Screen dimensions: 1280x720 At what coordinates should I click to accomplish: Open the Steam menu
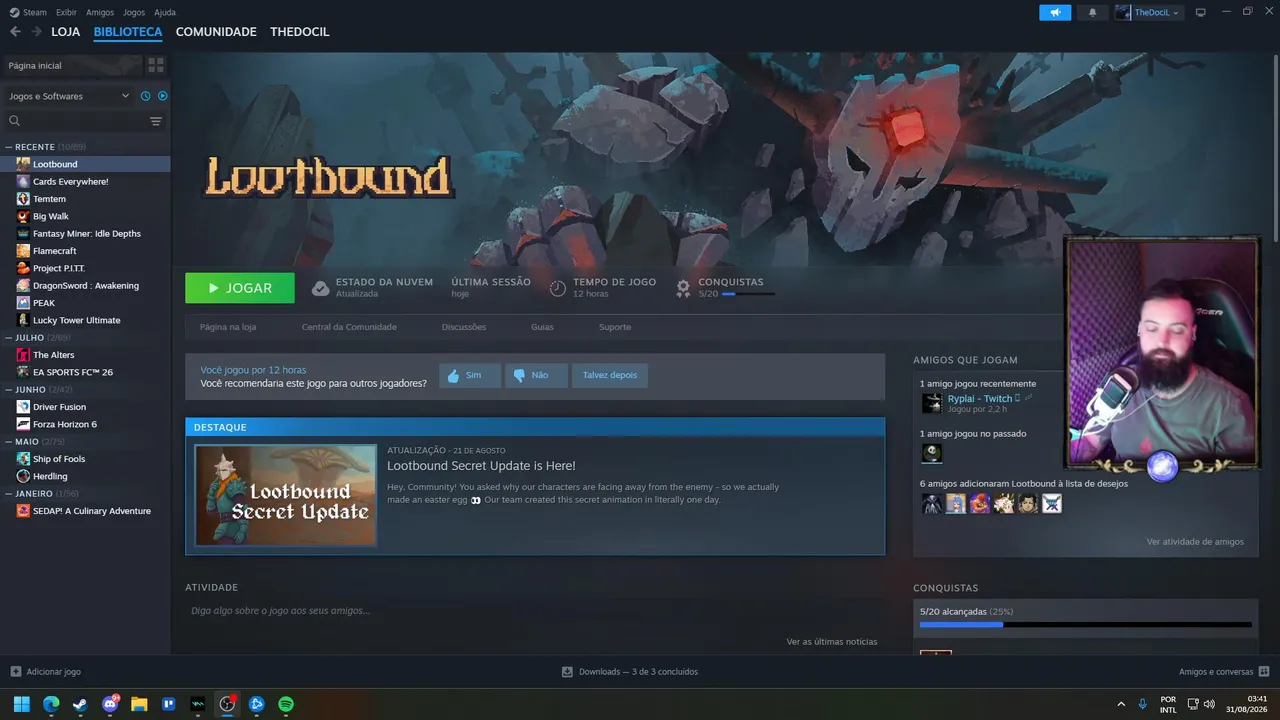(28, 12)
